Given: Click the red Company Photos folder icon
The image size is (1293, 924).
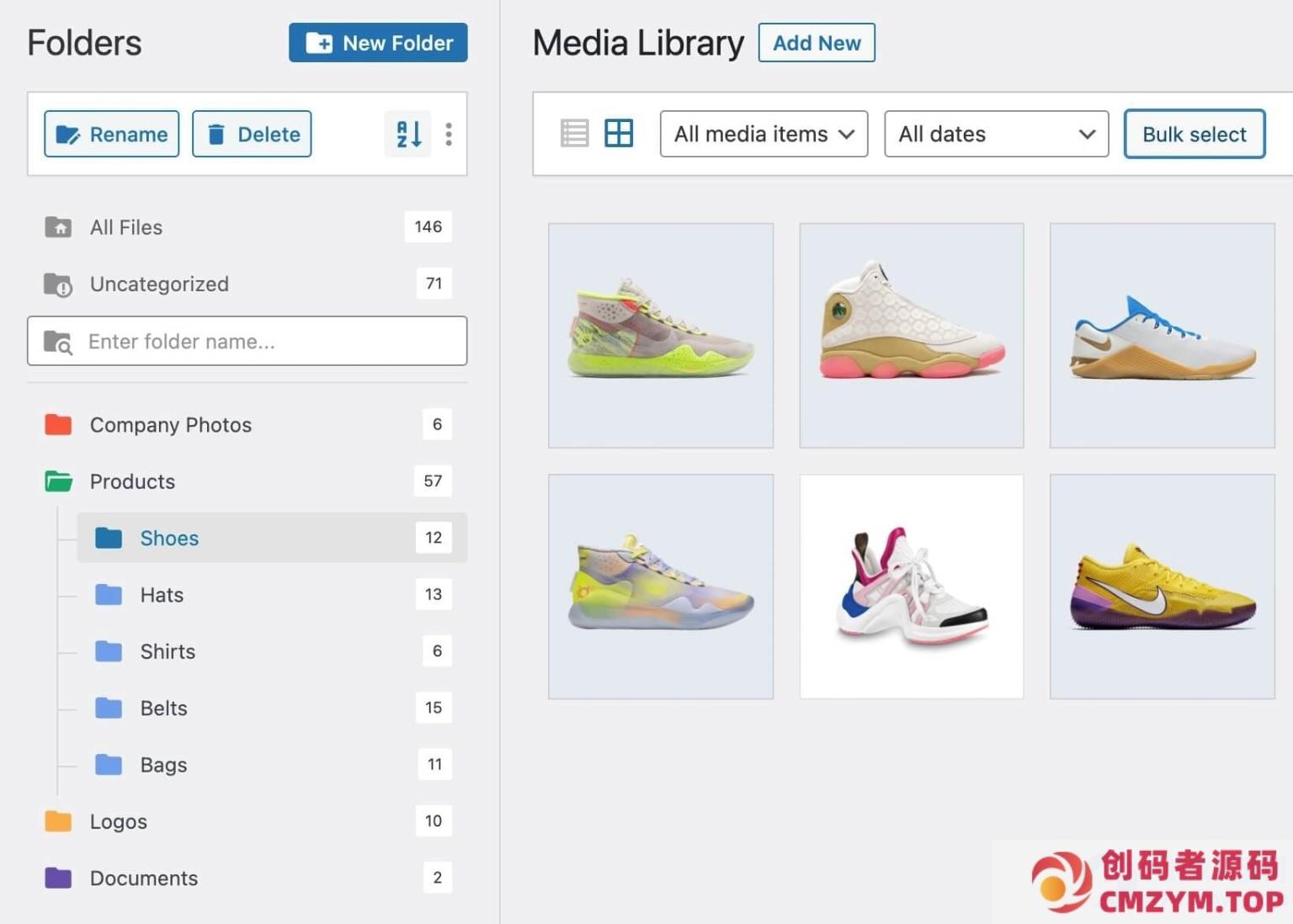Looking at the screenshot, I should (x=58, y=424).
